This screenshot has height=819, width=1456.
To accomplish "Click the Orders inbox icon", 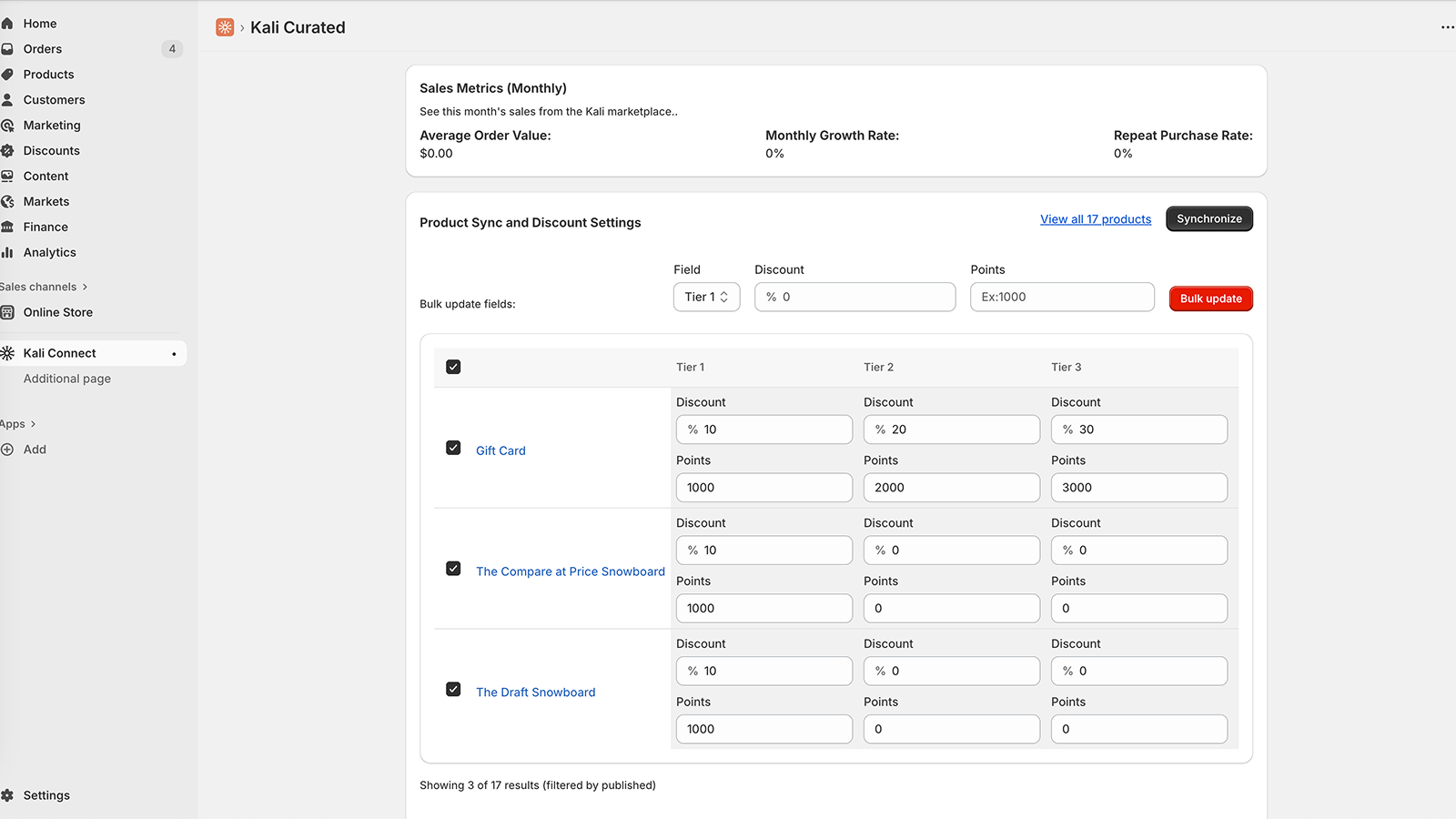I will tap(7, 49).
